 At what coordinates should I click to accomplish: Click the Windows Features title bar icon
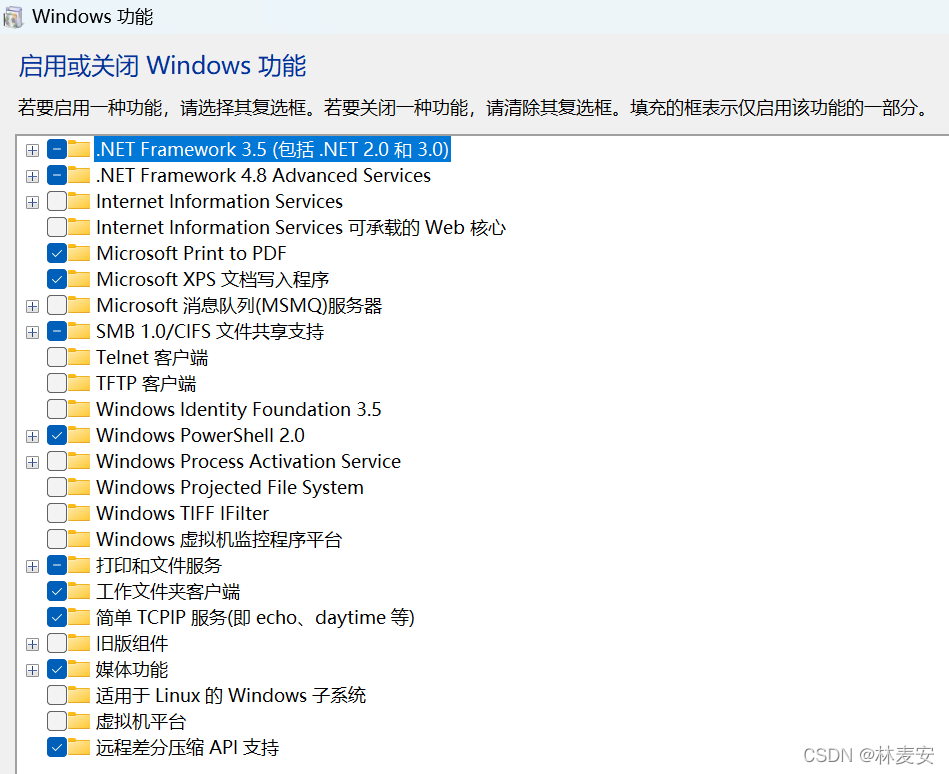tap(13, 17)
